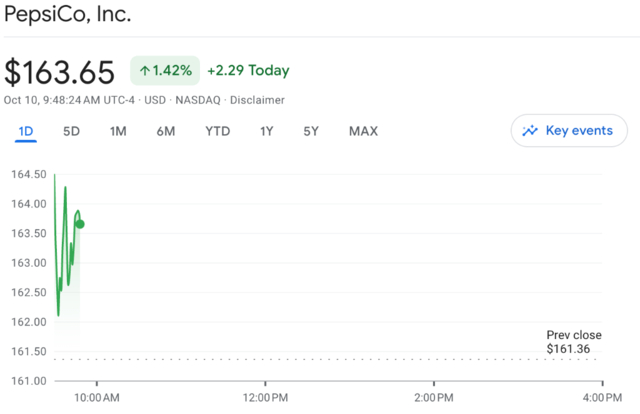Image resolution: width=640 pixels, height=414 pixels.
Task: Select the 1D range tab
Action: click(x=26, y=131)
